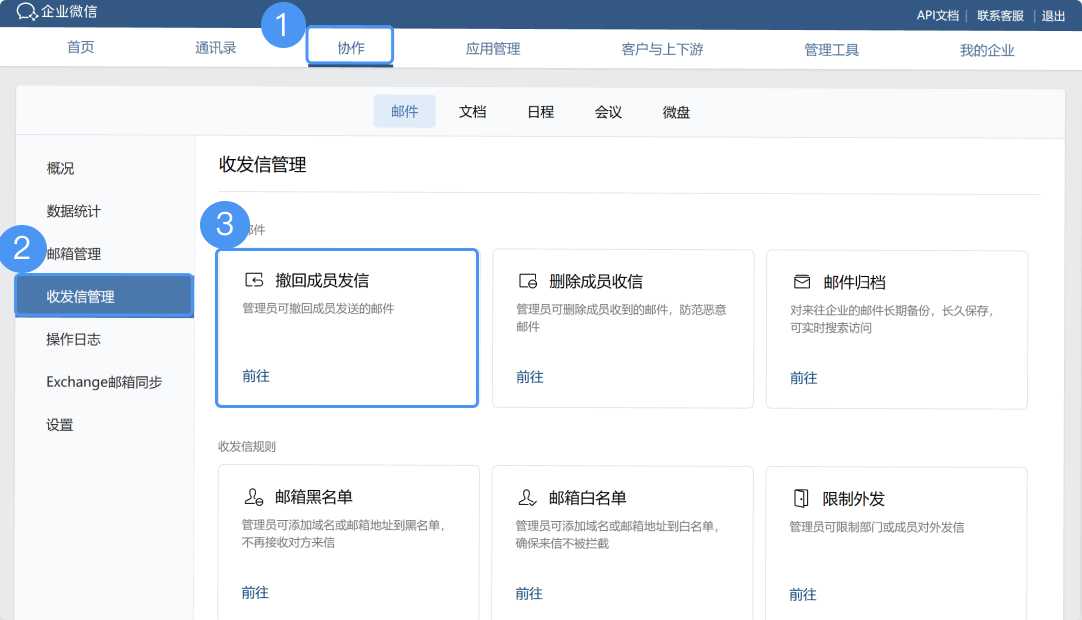Click the 邮箱黑名单 user icon
This screenshot has height=620, width=1082.
pos(254,497)
